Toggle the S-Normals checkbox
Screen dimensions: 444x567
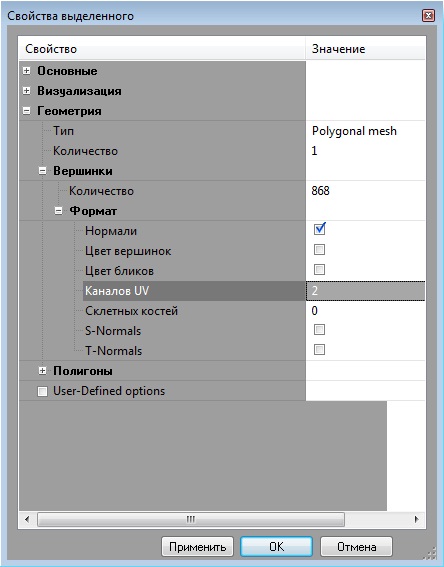tap(319, 330)
